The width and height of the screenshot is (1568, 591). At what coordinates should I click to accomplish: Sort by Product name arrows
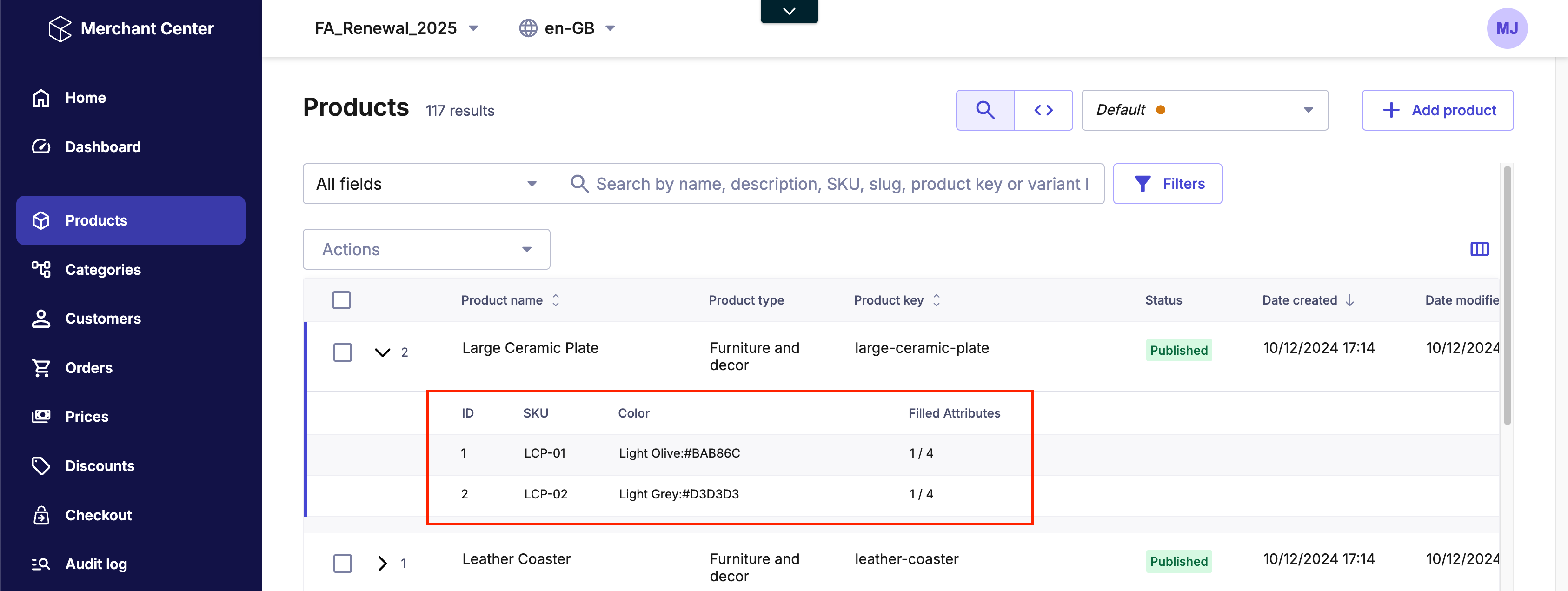pyautogui.click(x=555, y=300)
